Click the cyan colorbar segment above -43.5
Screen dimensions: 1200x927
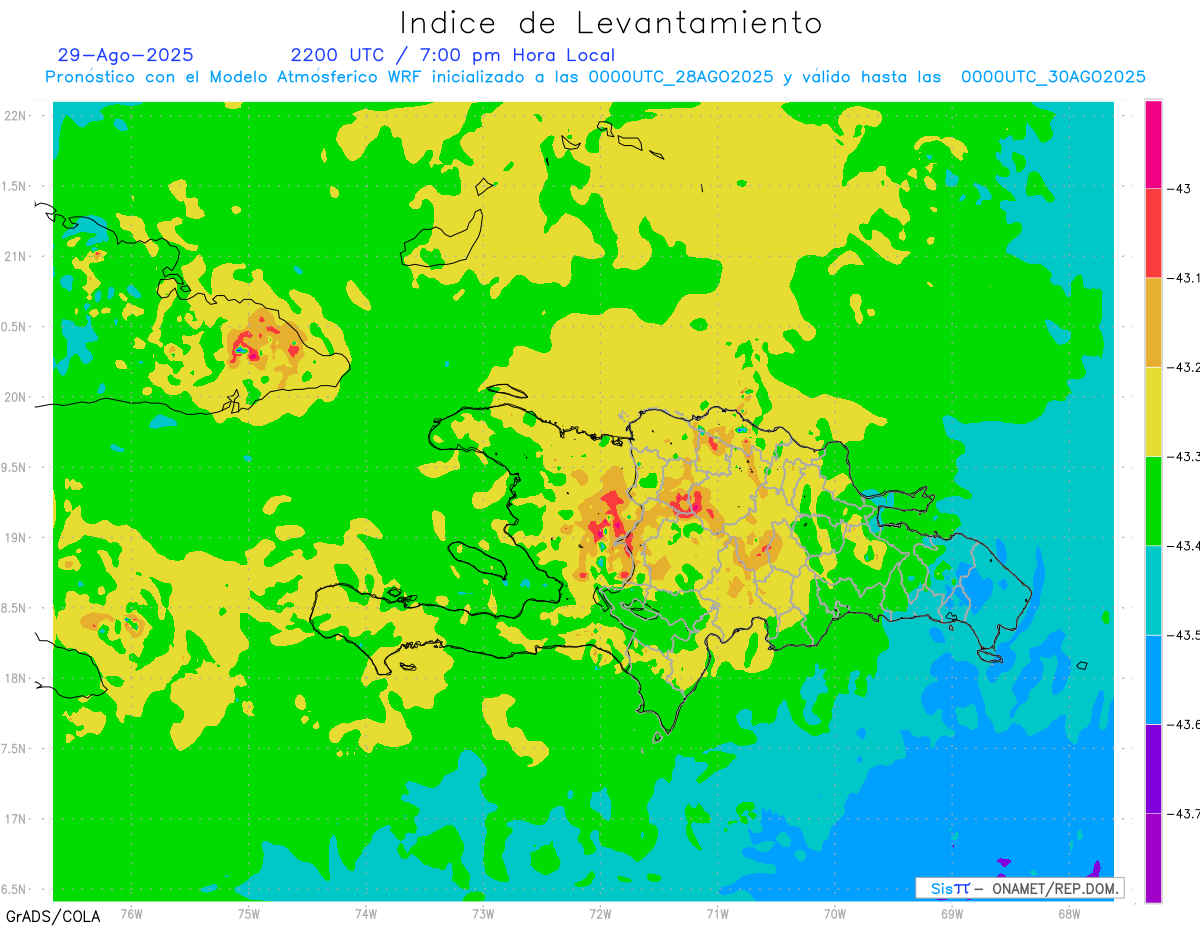[1153, 590]
